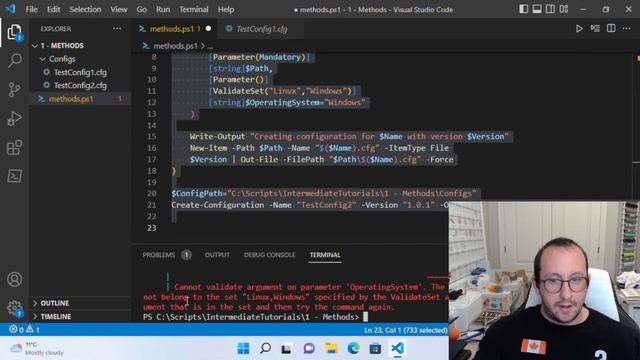Click the unsaved dot on methods.ps1 tab

pyautogui.click(x=208, y=29)
